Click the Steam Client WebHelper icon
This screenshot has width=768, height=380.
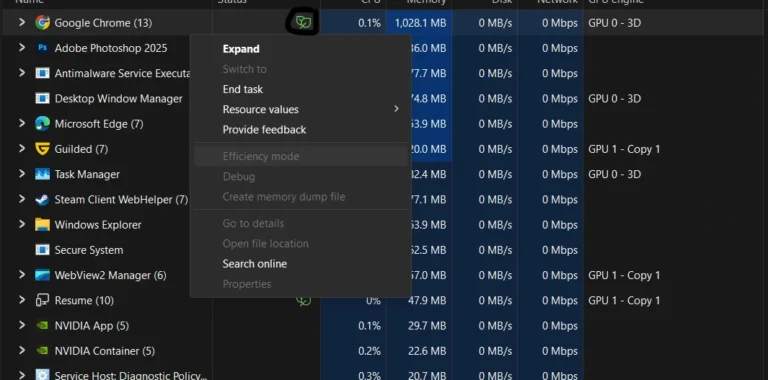click(43, 200)
